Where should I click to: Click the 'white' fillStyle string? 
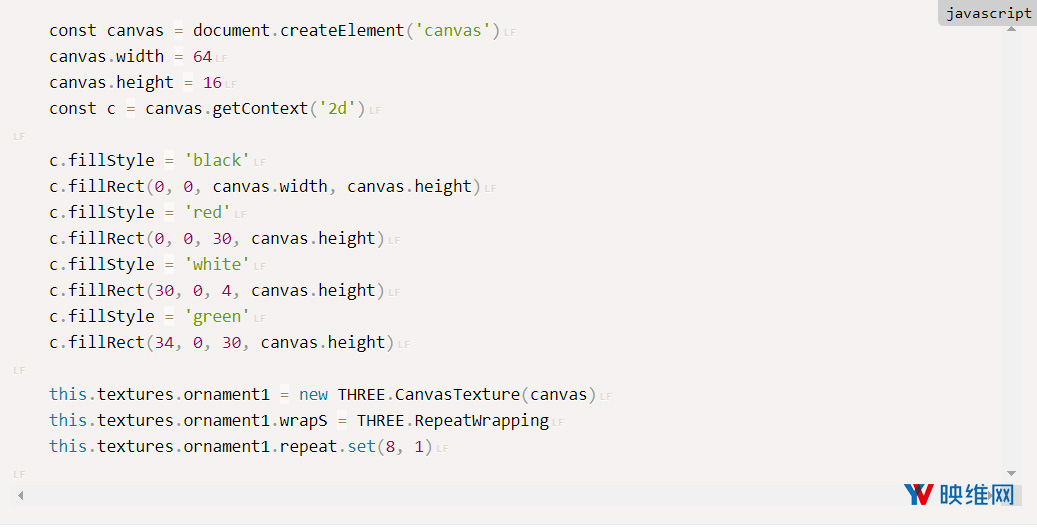[217, 265]
